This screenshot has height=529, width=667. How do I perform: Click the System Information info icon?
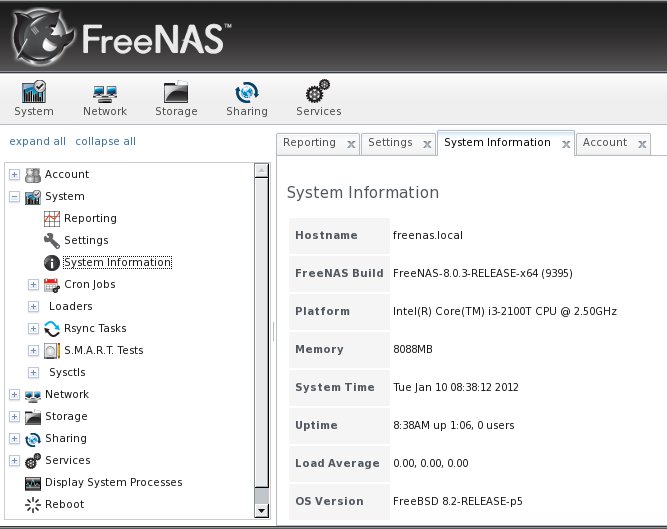coord(52,263)
